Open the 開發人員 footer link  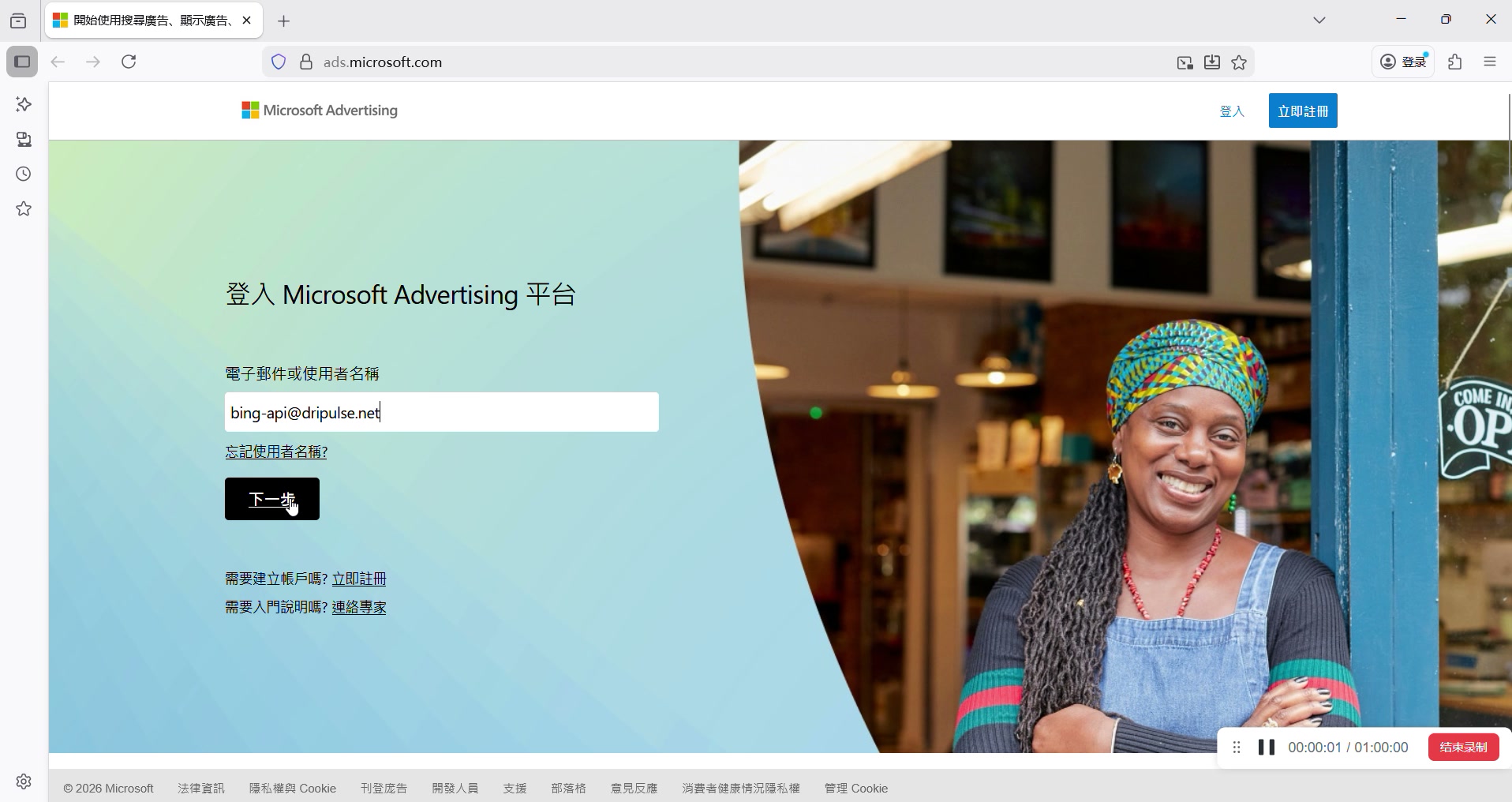pos(455,789)
